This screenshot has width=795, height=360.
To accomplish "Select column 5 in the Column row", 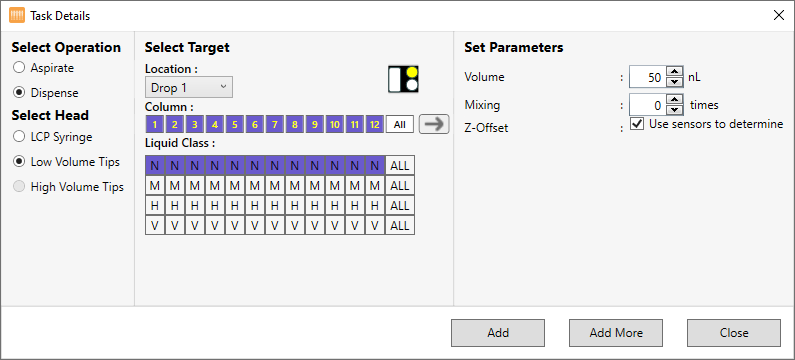I will 235,124.
